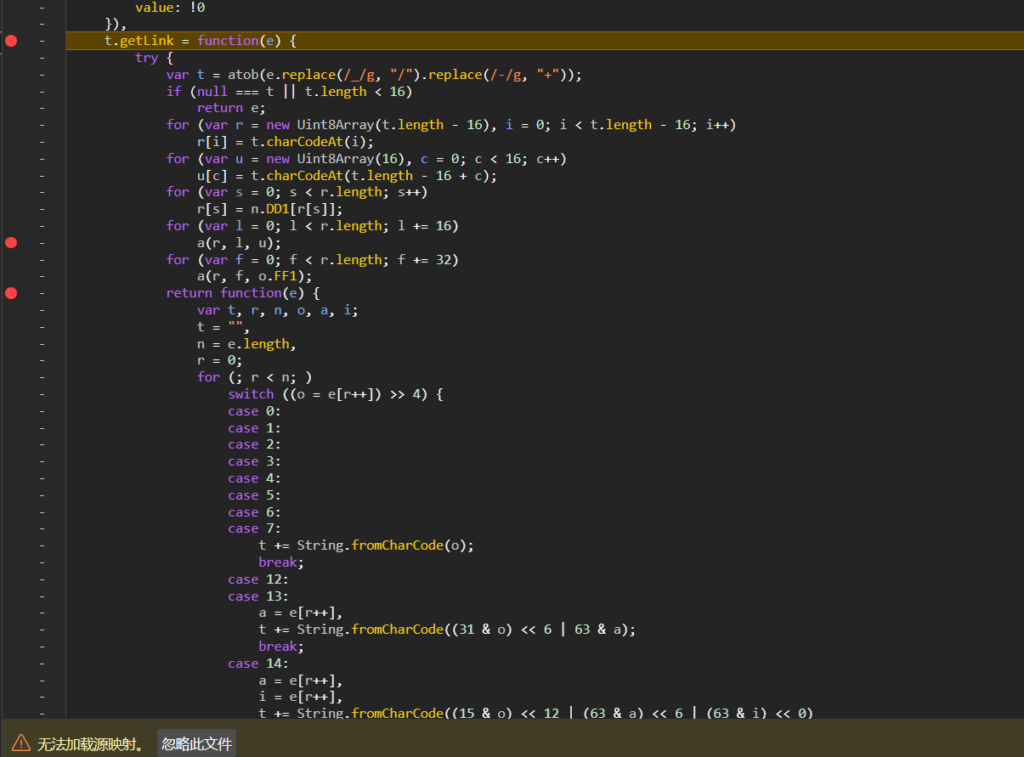
Task: Click the line containing '(31 & o) << 6 | 63 & a'
Action: (447, 630)
